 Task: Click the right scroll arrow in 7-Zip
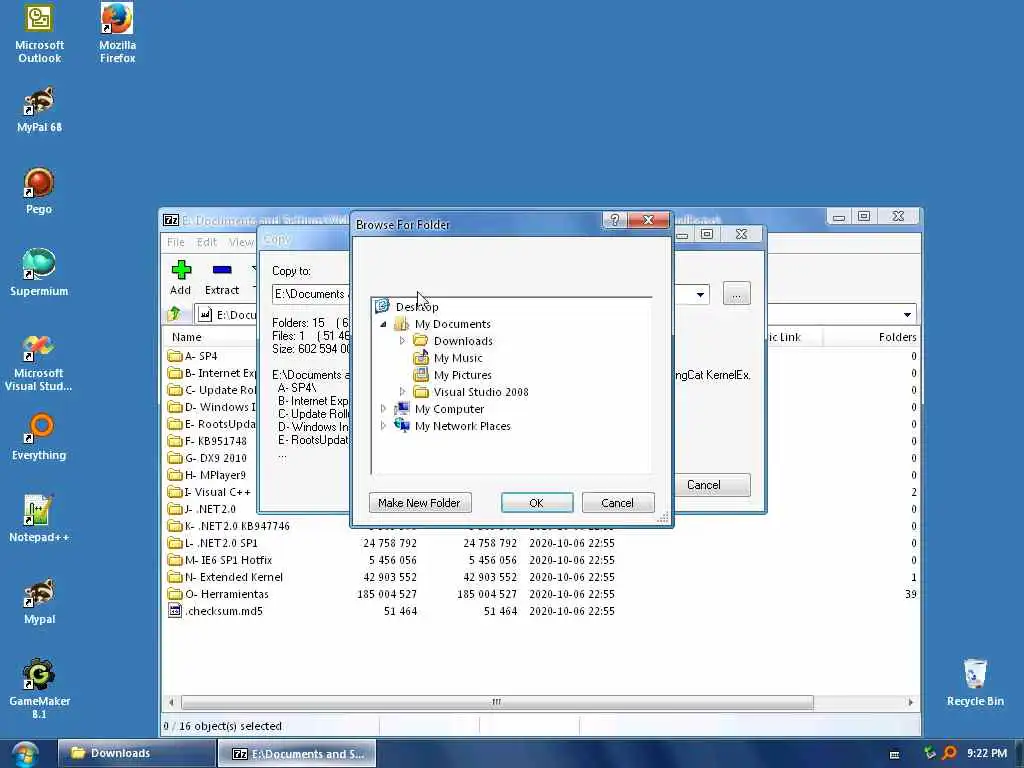pos(910,702)
